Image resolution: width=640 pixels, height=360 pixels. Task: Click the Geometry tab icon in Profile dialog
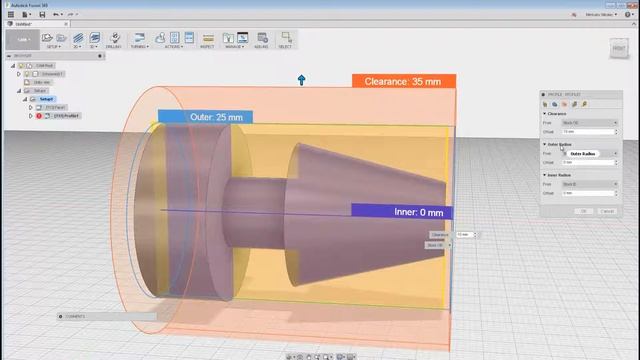coord(555,104)
